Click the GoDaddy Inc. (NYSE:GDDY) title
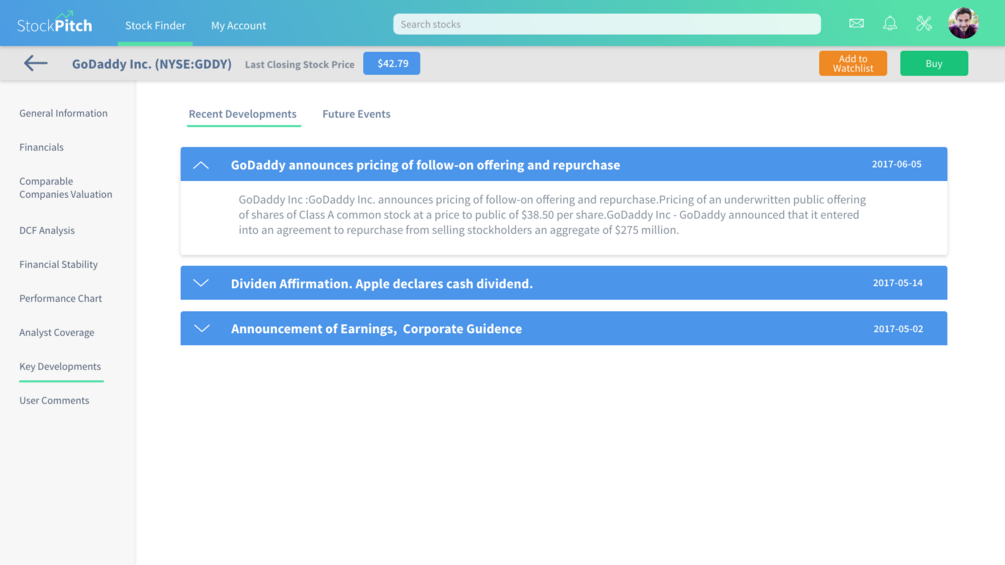 (152, 64)
